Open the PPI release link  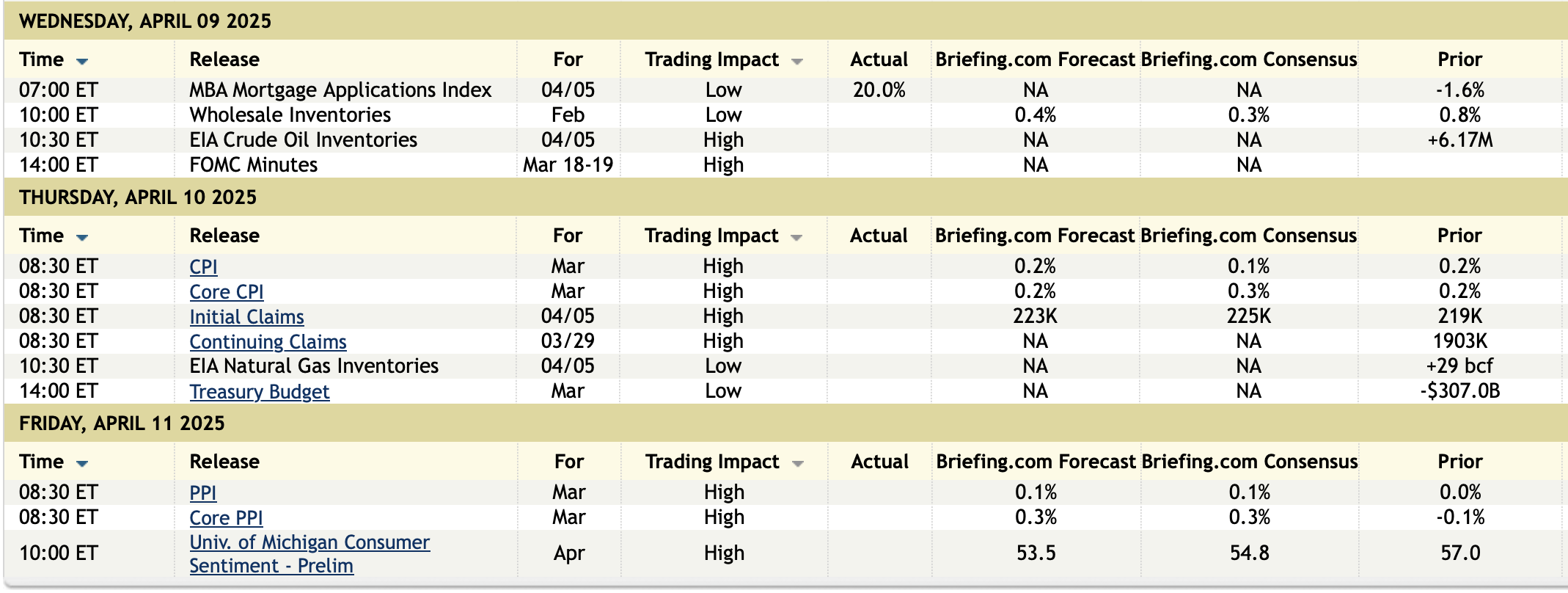pyautogui.click(x=202, y=492)
